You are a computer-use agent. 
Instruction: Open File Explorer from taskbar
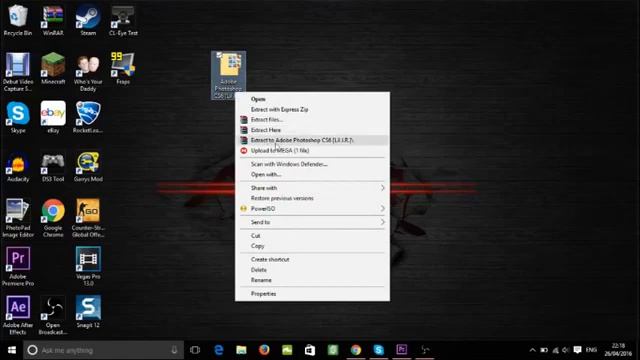[241, 350]
